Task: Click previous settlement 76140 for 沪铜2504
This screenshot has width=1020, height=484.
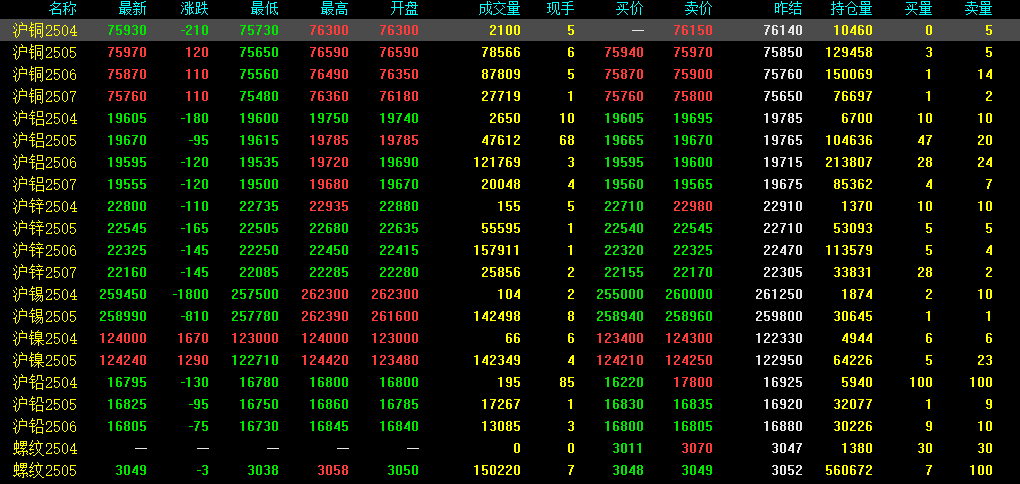Action: [x=783, y=30]
